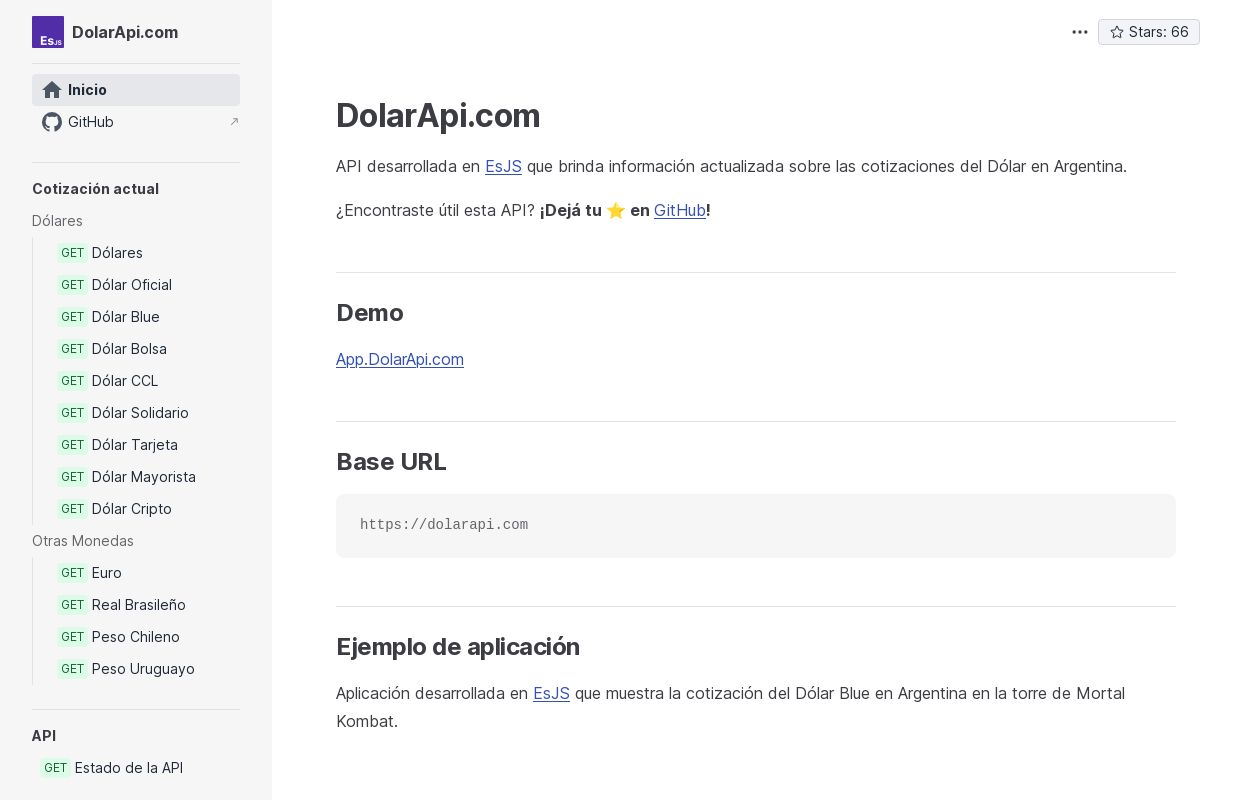Follow the EsJS link in the intro paragraph
Image resolution: width=1240 pixels, height=800 pixels.
pyautogui.click(x=503, y=166)
